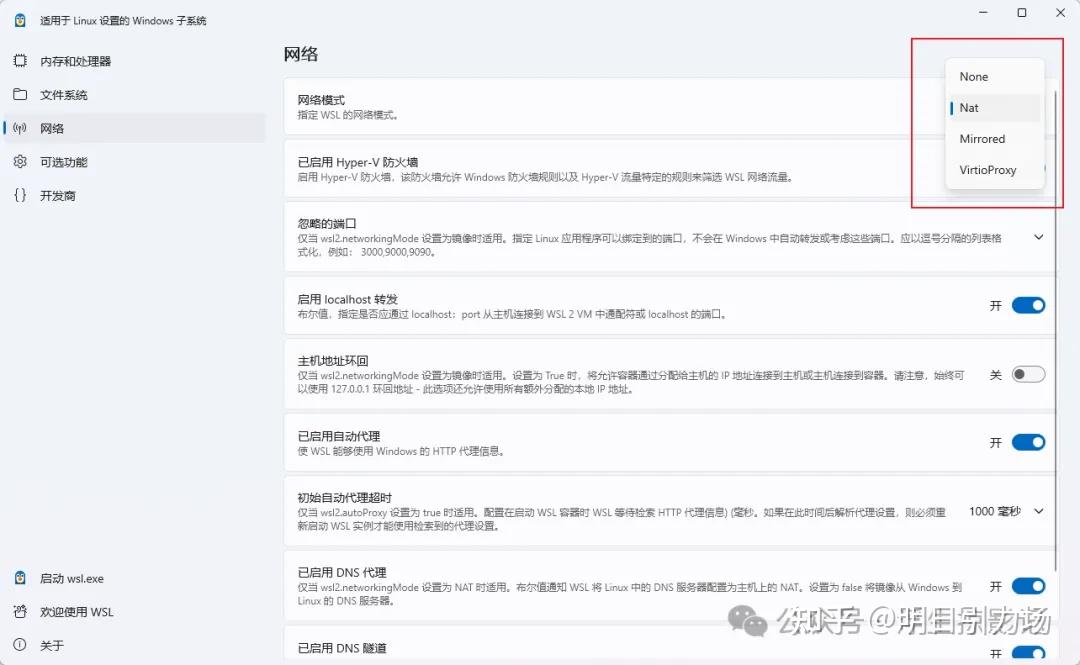The image size is (1080, 665).
Task: Launch wsl.exe from the sidebar
Action: click(134, 578)
